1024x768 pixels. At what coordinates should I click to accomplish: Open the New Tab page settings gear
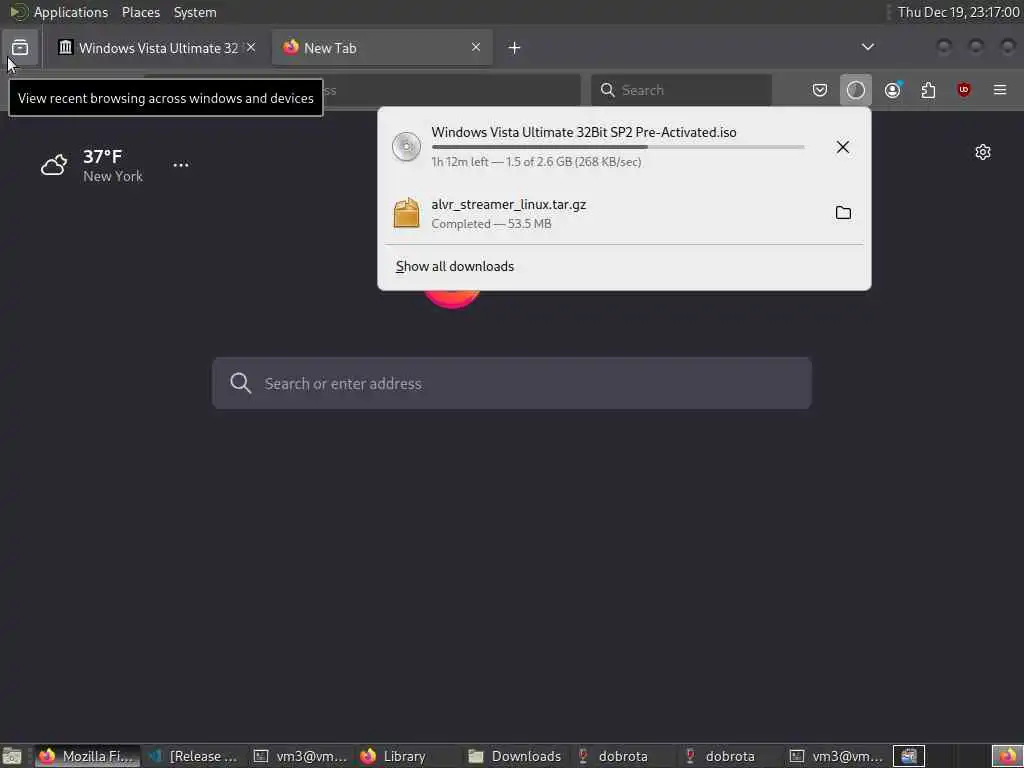click(x=983, y=152)
